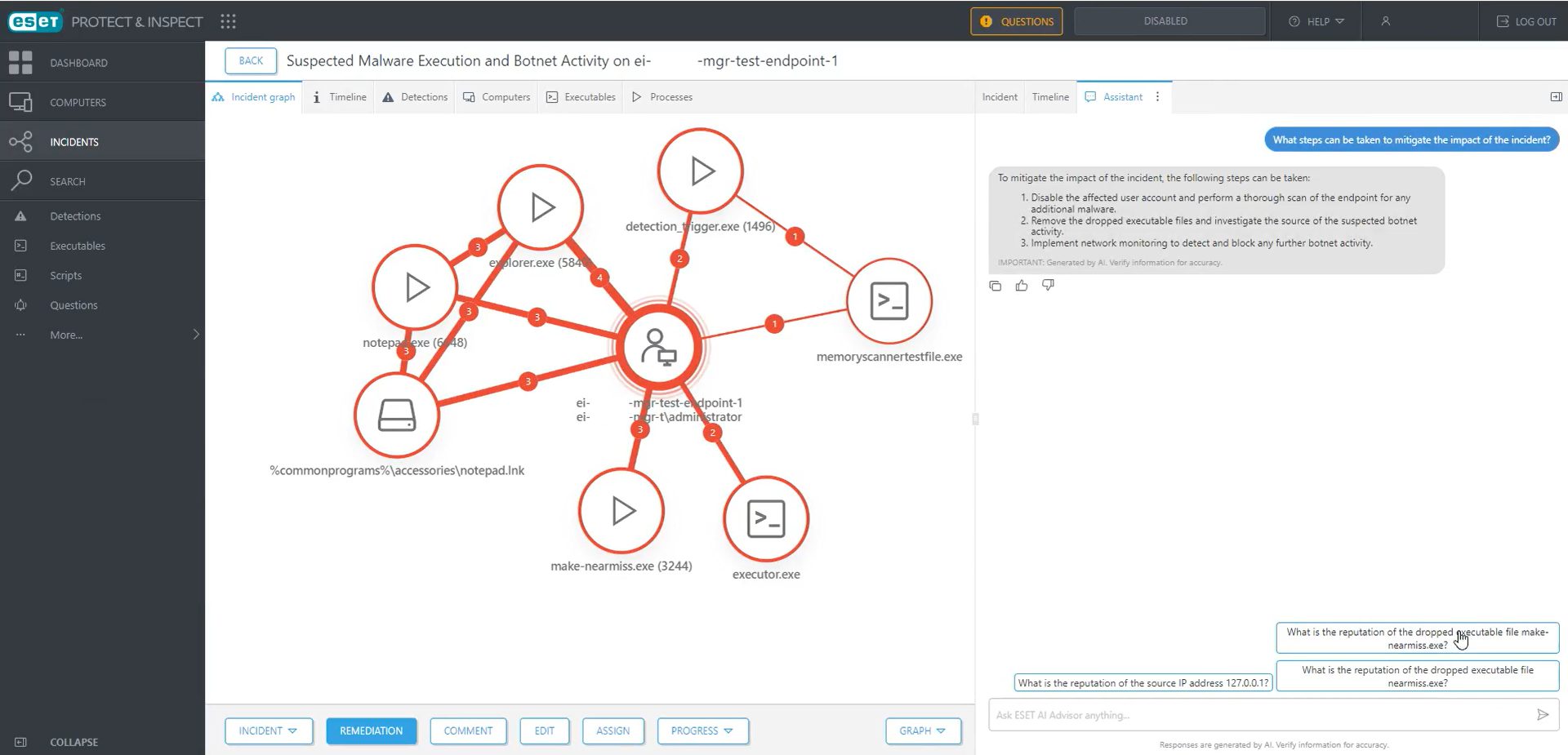Expand the More... sidebar submenu
This screenshot has width=1568, height=755.
[x=102, y=335]
